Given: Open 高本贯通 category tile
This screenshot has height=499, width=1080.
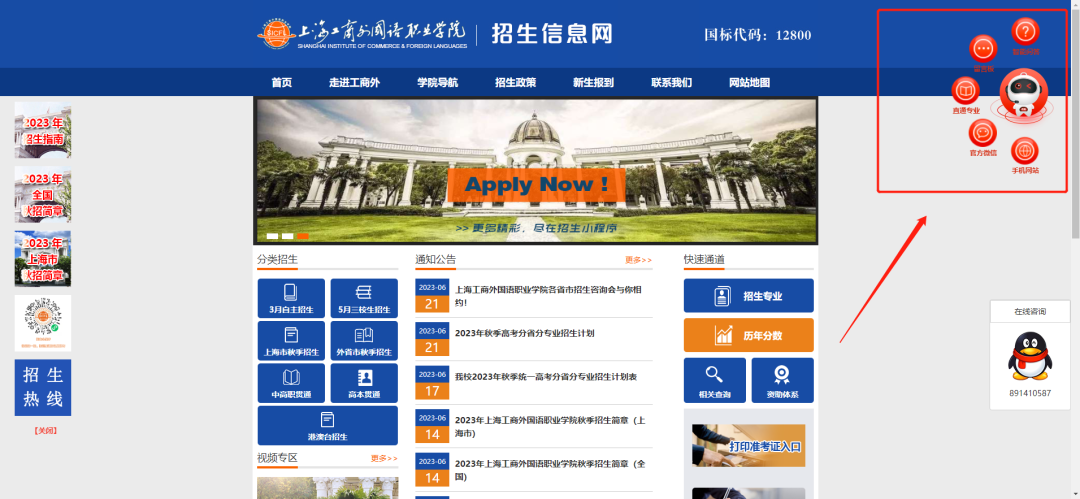Looking at the screenshot, I should point(364,383).
